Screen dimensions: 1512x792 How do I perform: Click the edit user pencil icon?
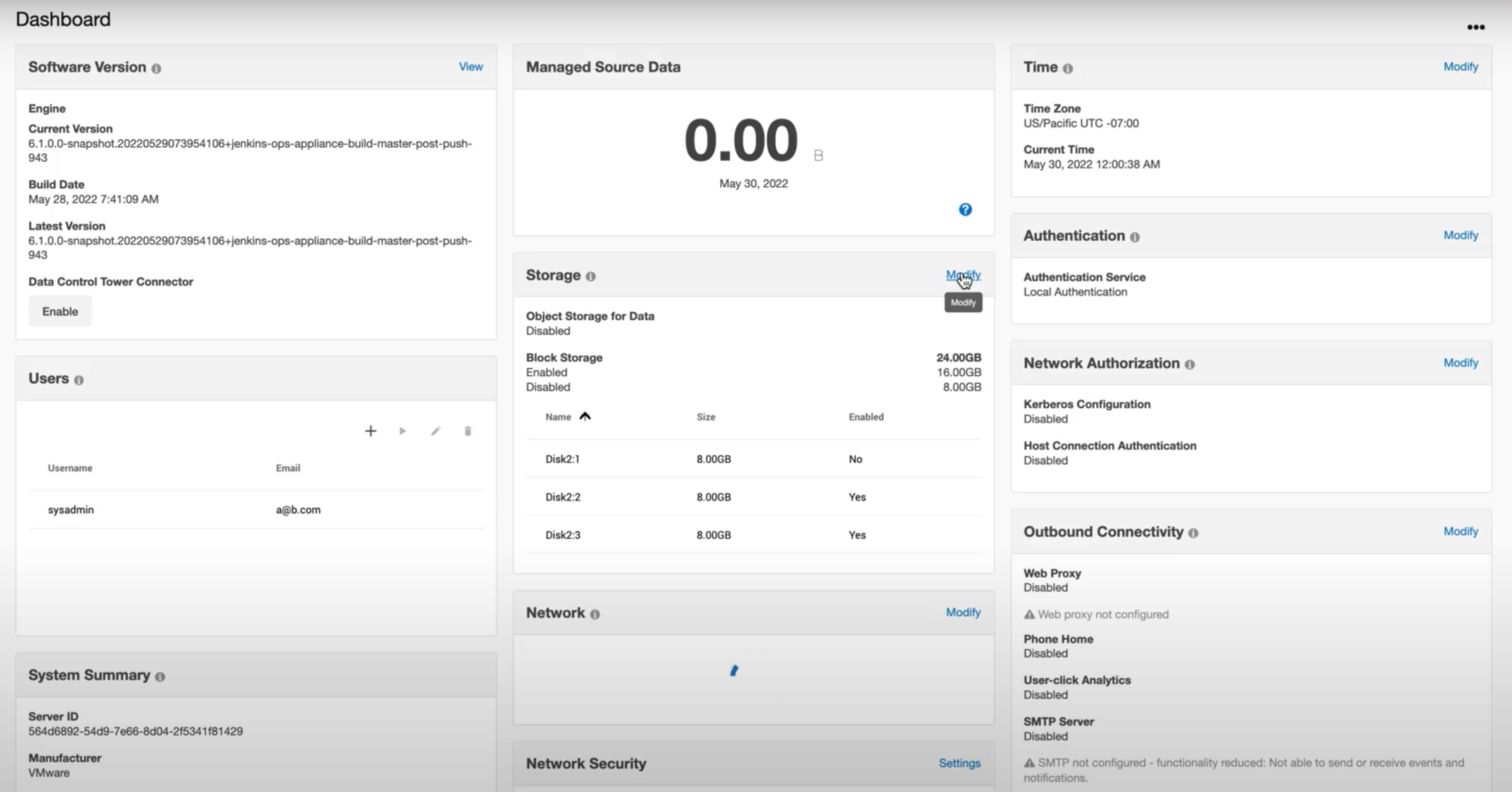pyautogui.click(x=435, y=432)
